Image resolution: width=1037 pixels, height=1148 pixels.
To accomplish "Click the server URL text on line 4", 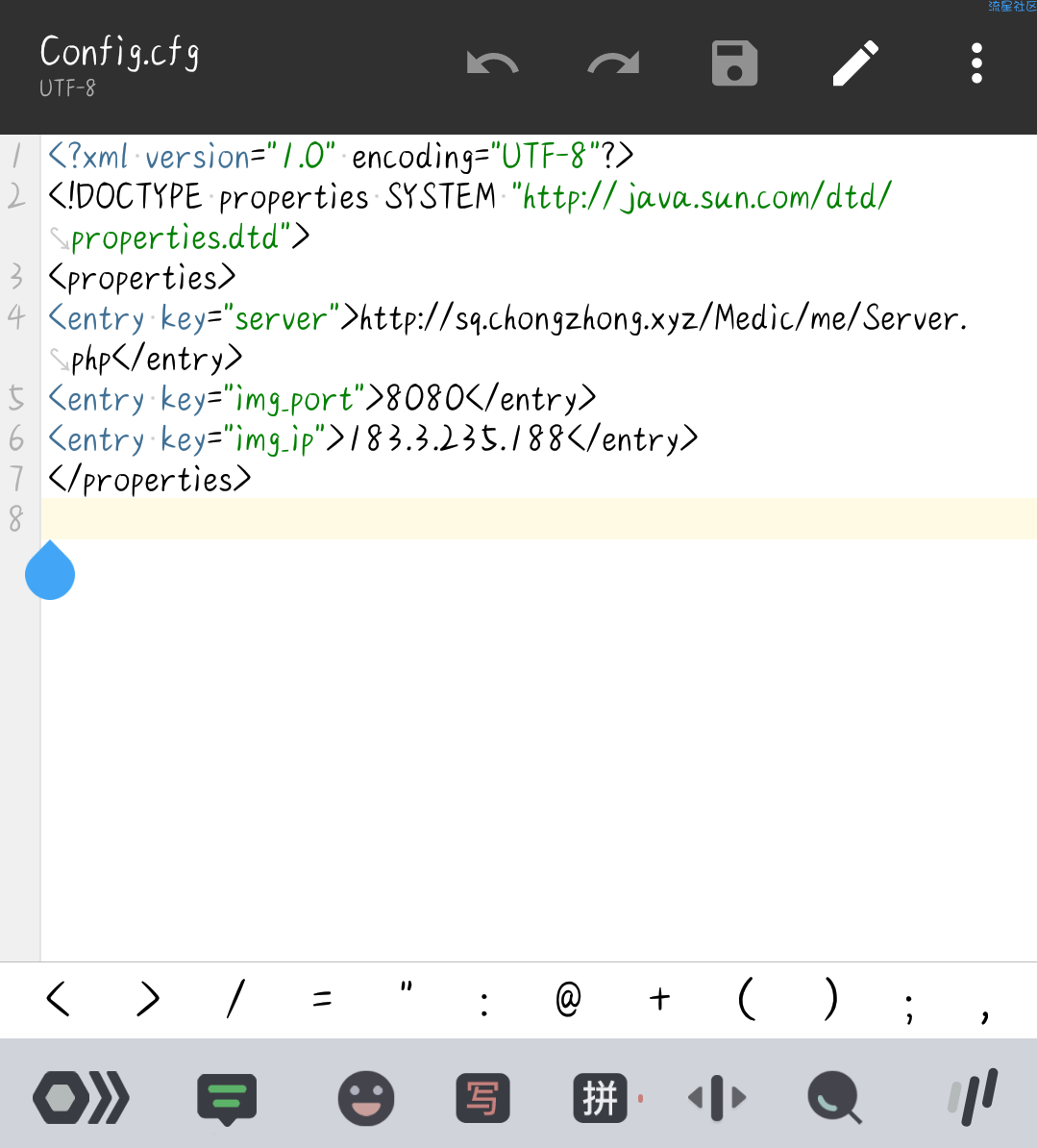I will coord(664,318).
